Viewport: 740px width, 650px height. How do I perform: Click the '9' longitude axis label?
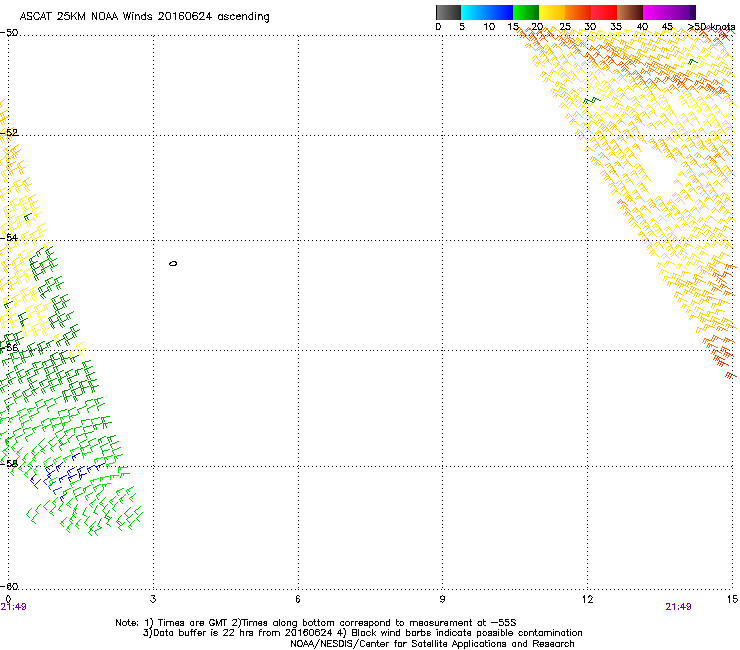coord(442,599)
